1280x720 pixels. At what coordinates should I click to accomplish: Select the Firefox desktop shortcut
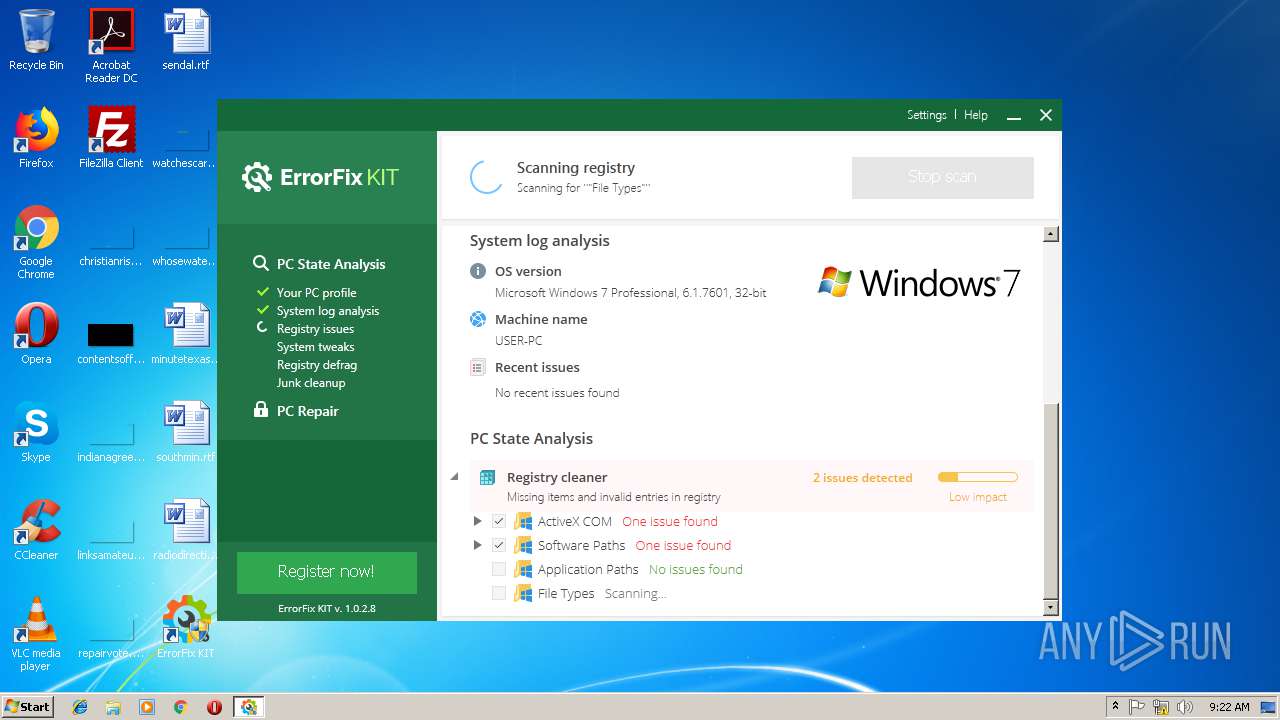click(36, 138)
